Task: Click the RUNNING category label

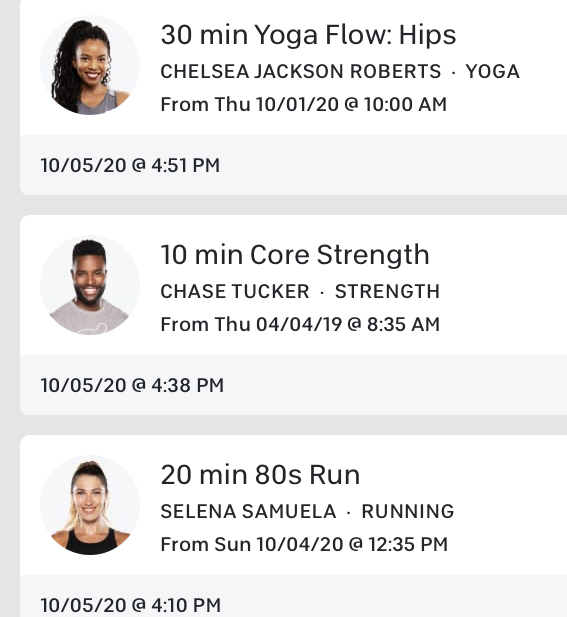Action: tap(408, 512)
